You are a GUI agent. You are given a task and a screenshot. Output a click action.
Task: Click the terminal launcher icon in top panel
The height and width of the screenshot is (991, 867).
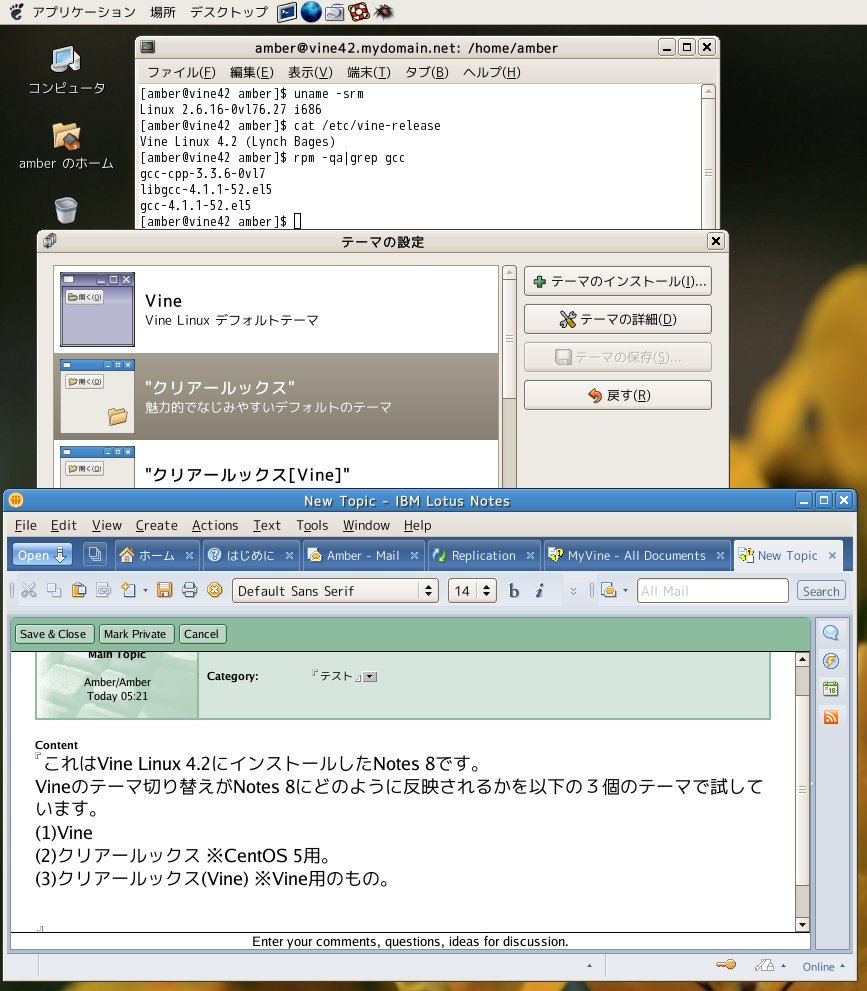point(287,12)
